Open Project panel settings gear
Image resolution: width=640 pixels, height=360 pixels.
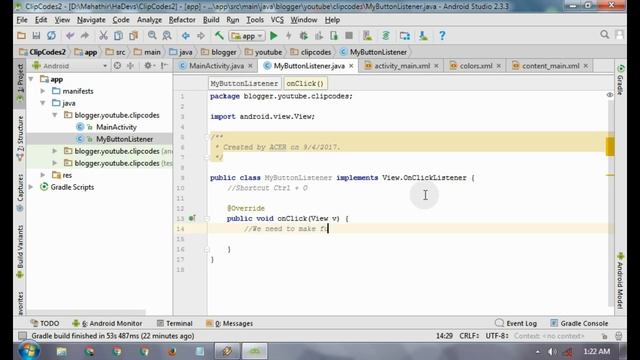tap(148, 66)
